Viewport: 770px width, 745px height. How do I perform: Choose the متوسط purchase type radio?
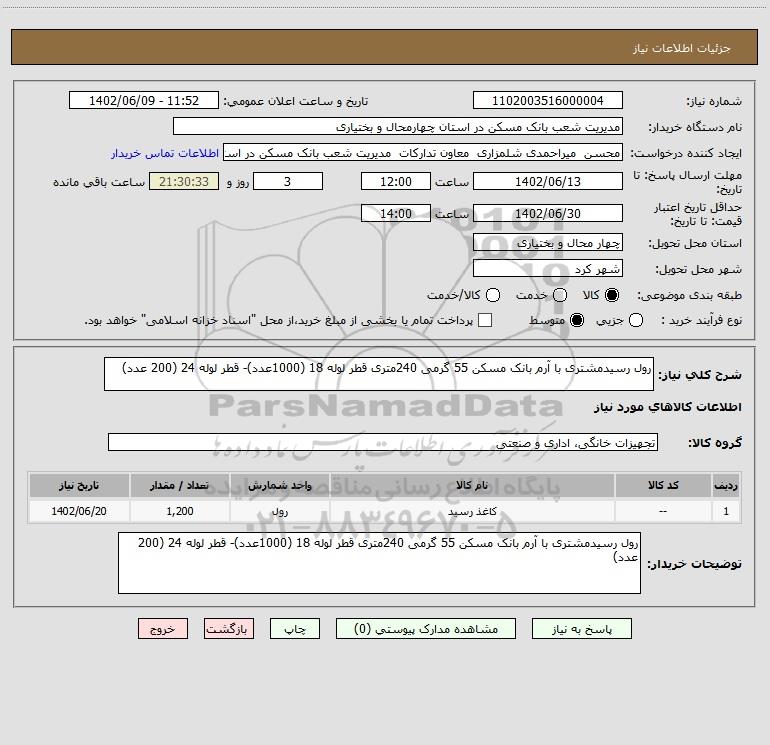point(577,320)
